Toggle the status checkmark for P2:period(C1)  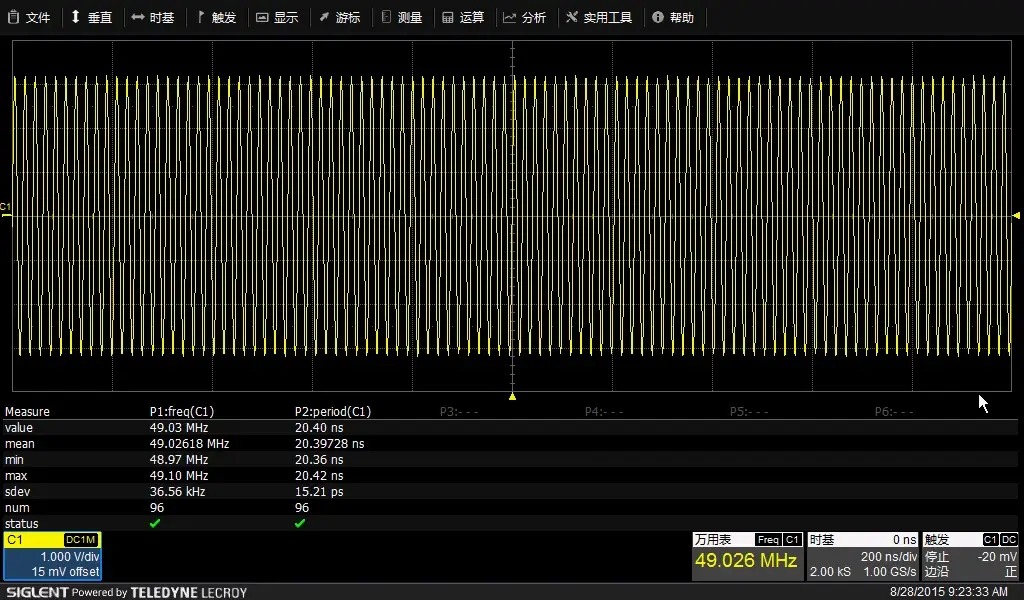300,523
